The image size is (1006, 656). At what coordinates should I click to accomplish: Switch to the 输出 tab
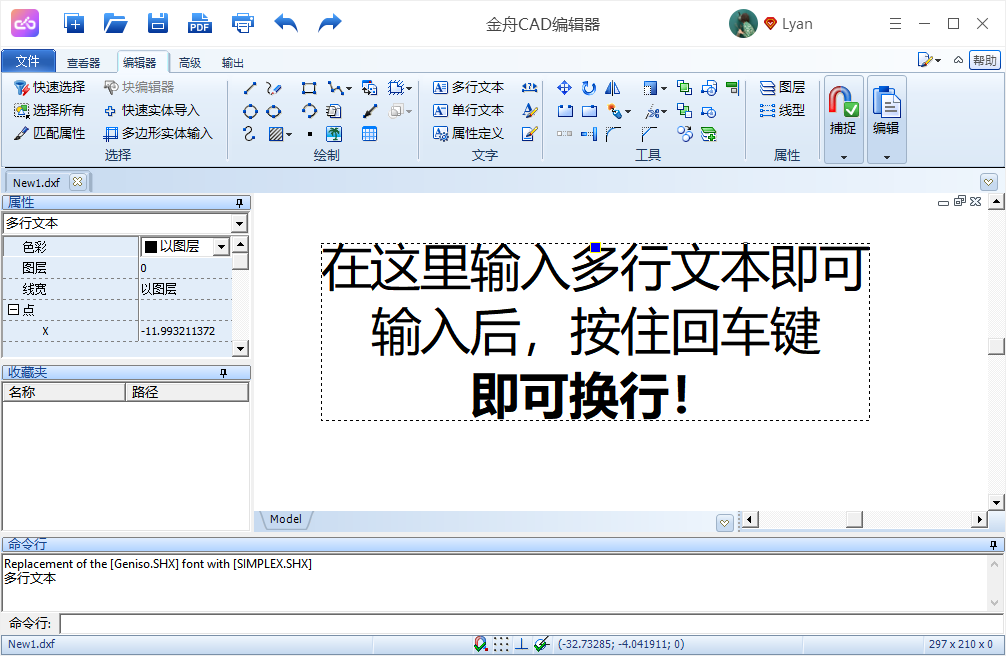tap(232, 63)
